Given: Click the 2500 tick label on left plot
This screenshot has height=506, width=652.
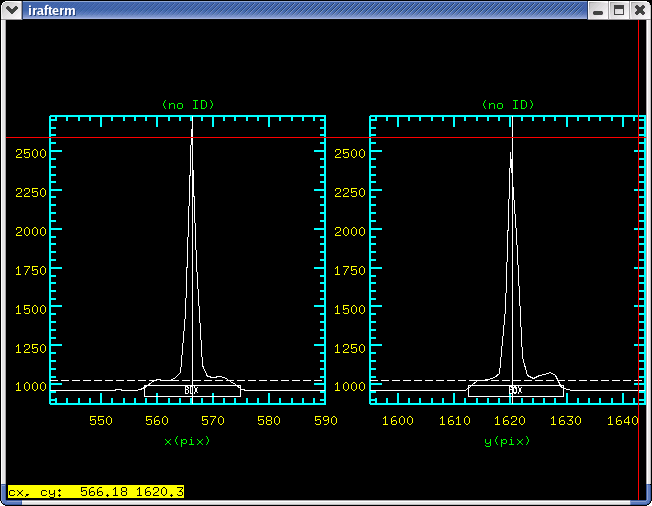Looking at the screenshot, I should (30, 152).
